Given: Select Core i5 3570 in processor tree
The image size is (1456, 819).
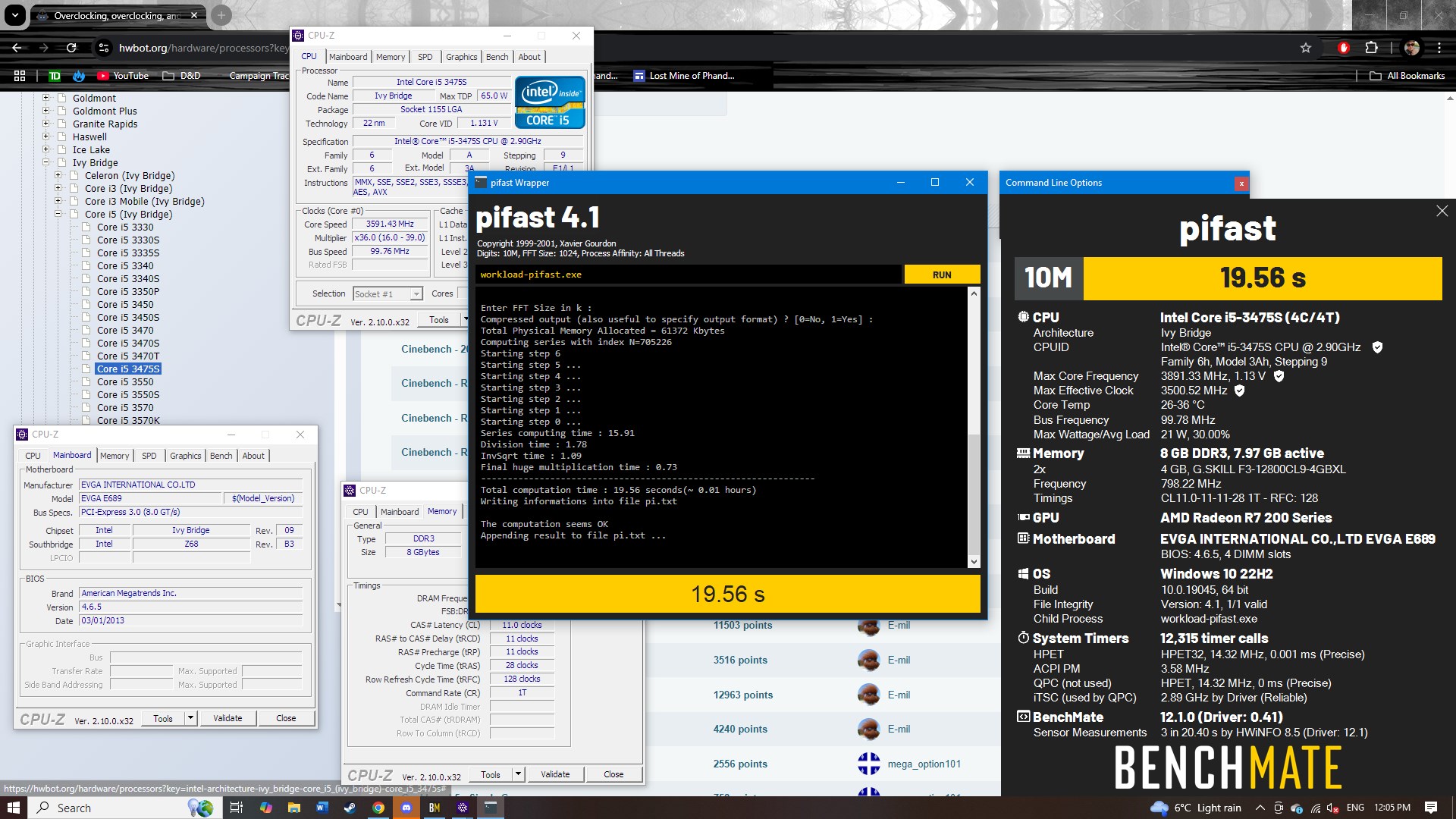Looking at the screenshot, I should 125,407.
